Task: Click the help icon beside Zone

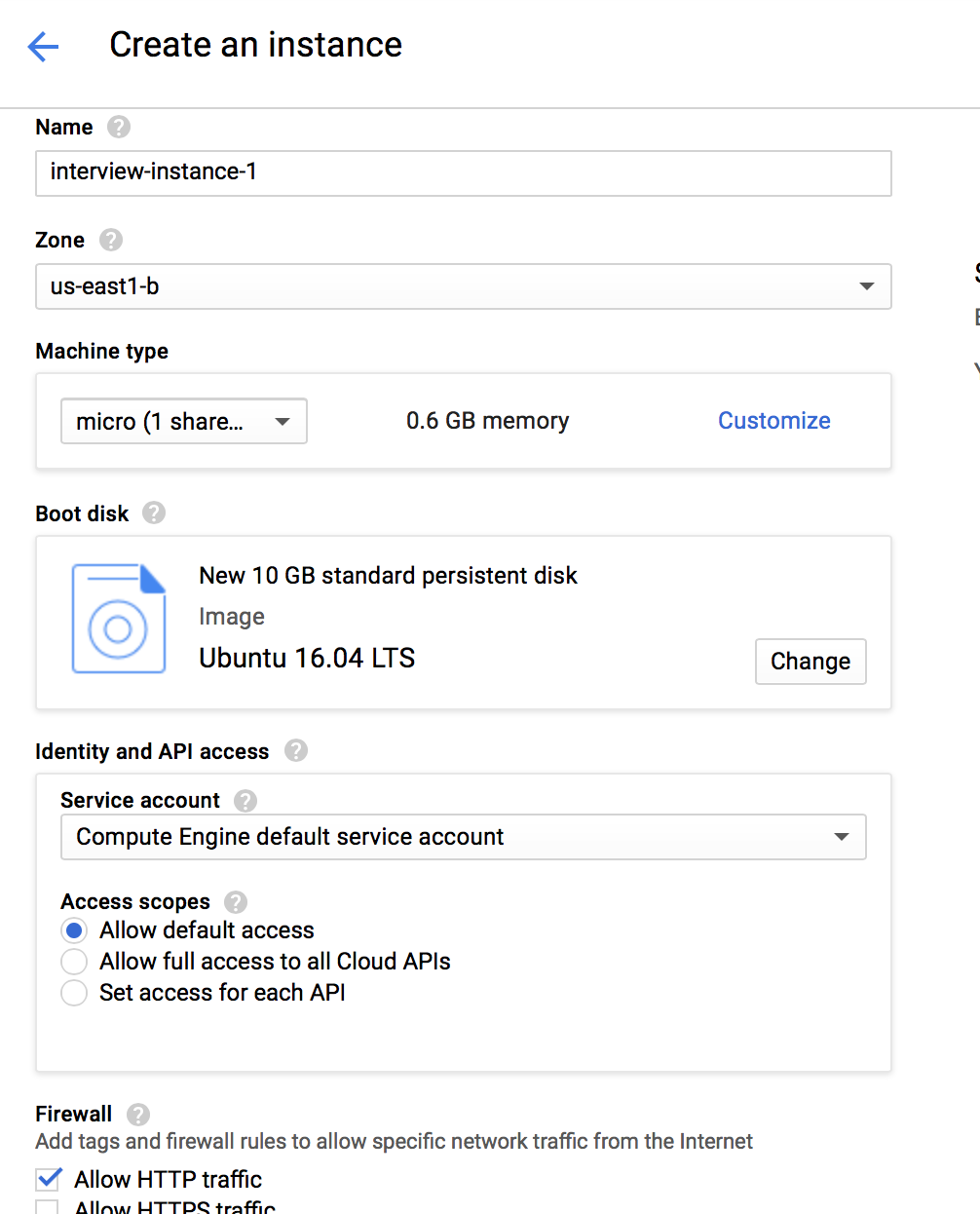Action: [x=111, y=240]
